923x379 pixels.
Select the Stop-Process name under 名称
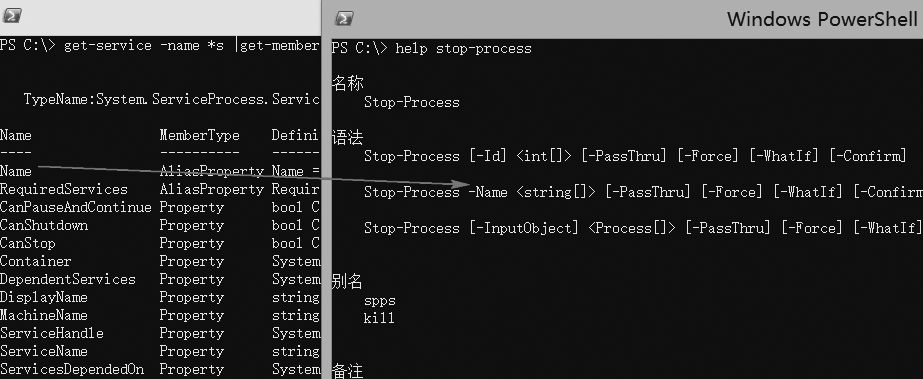[411, 102]
